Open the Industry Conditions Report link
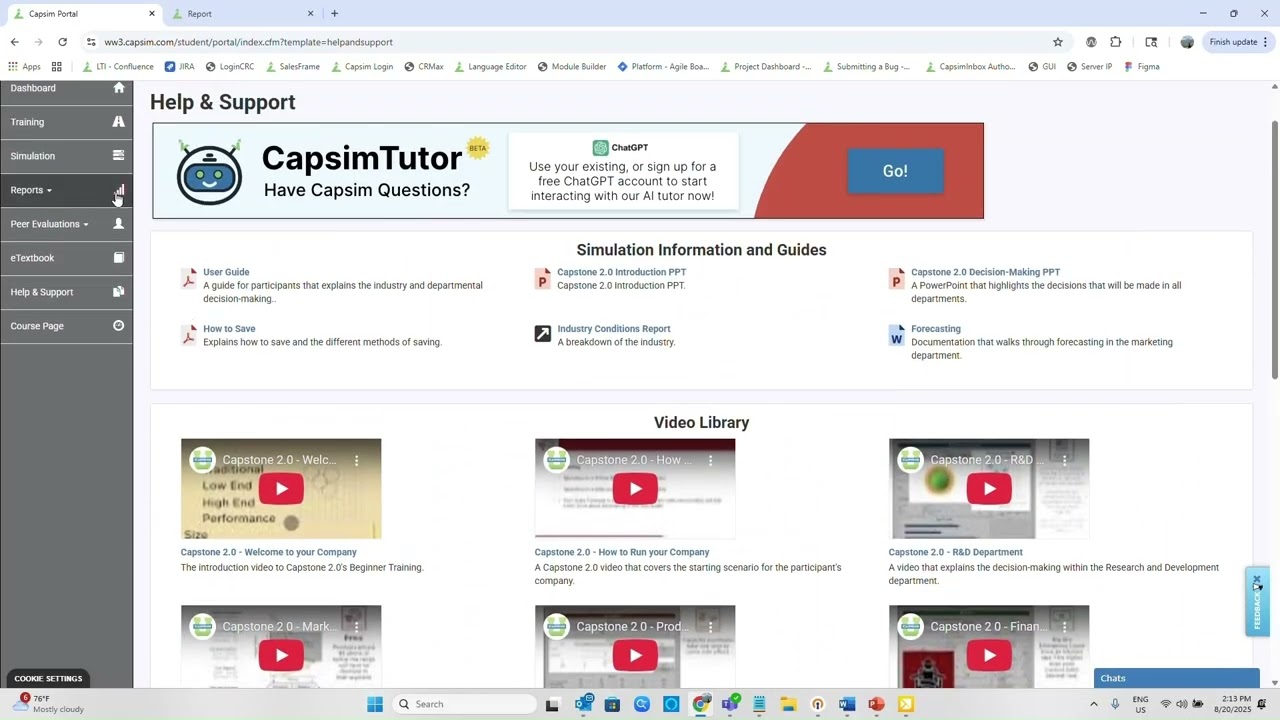The image size is (1280, 720). pyautogui.click(x=613, y=329)
